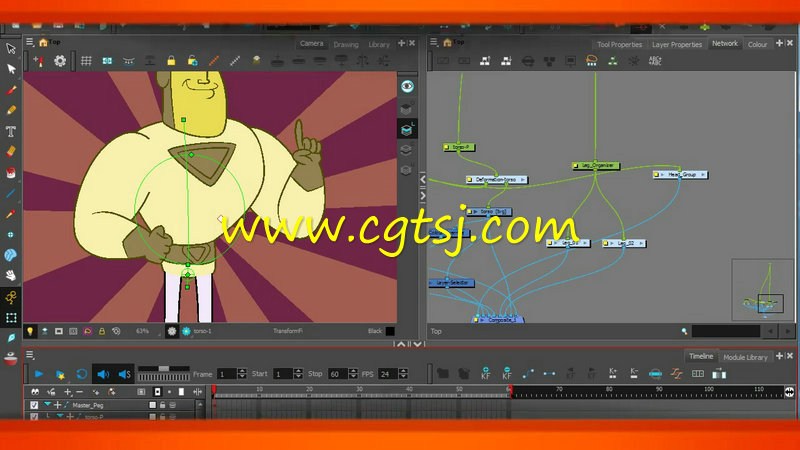Select the Line tool
Viewport: 800px width, 450px height.
11,193
